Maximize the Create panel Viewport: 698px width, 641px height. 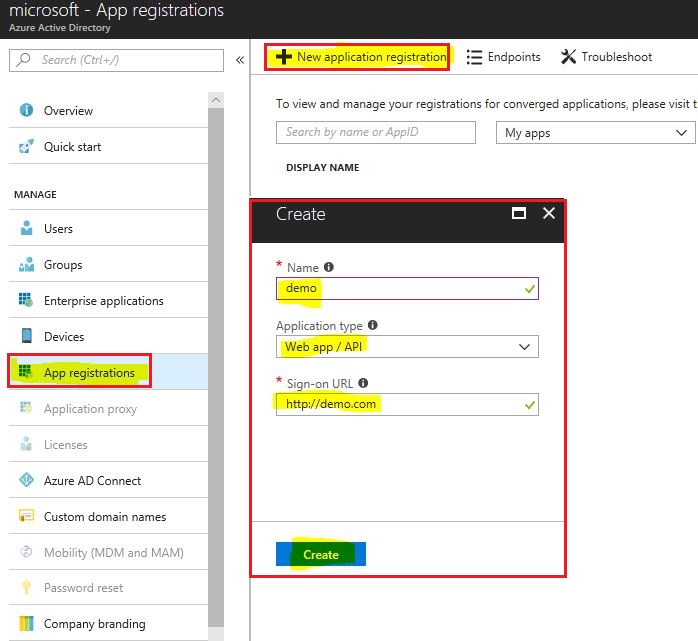(519, 213)
